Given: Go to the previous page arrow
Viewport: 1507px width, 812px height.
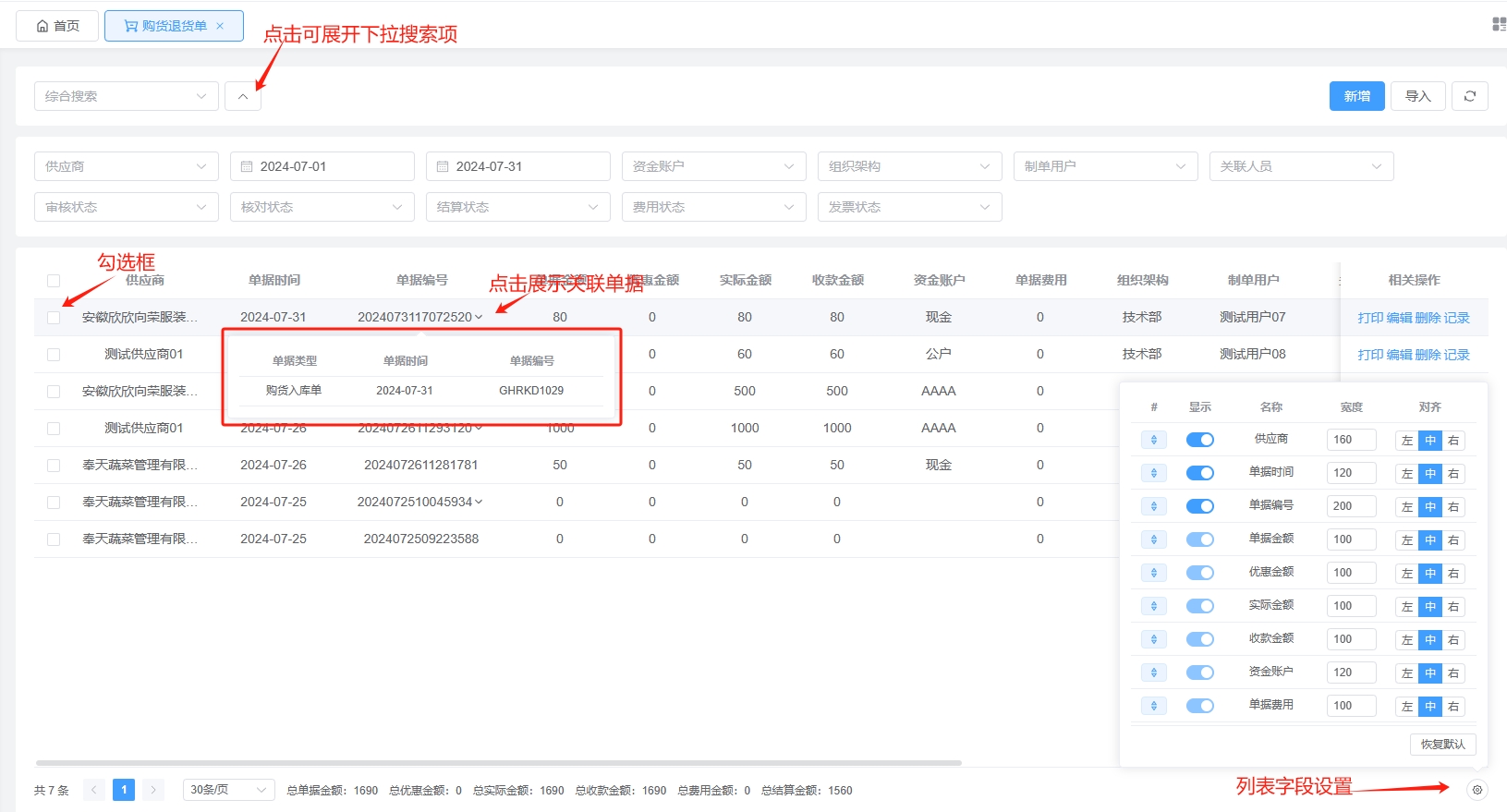Looking at the screenshot, I should coord(93,790).
